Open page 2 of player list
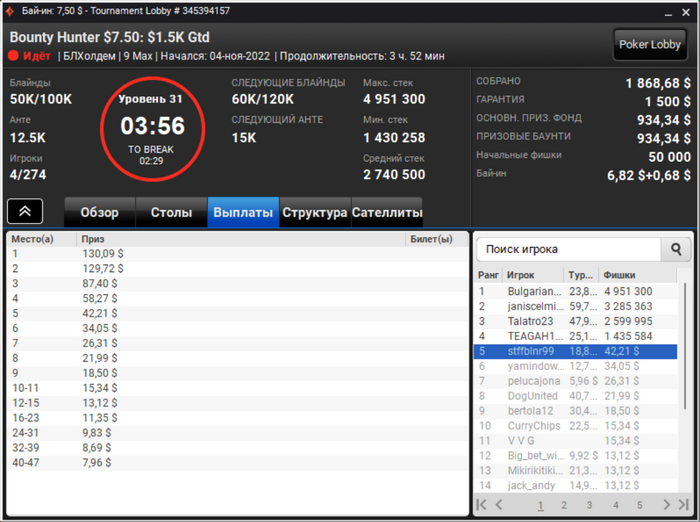 click(x=564, y=505)
